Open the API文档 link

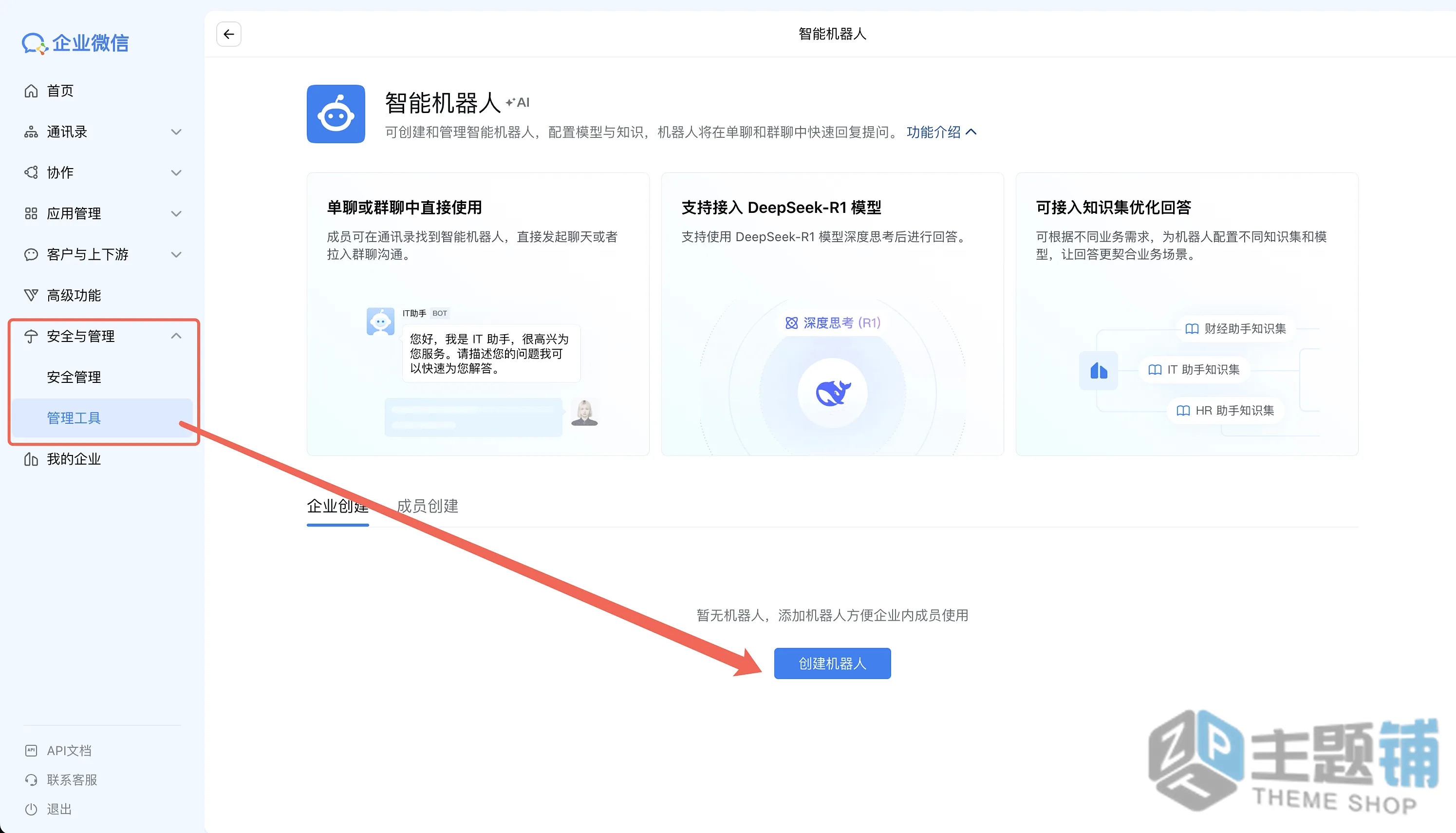point(69,751)
